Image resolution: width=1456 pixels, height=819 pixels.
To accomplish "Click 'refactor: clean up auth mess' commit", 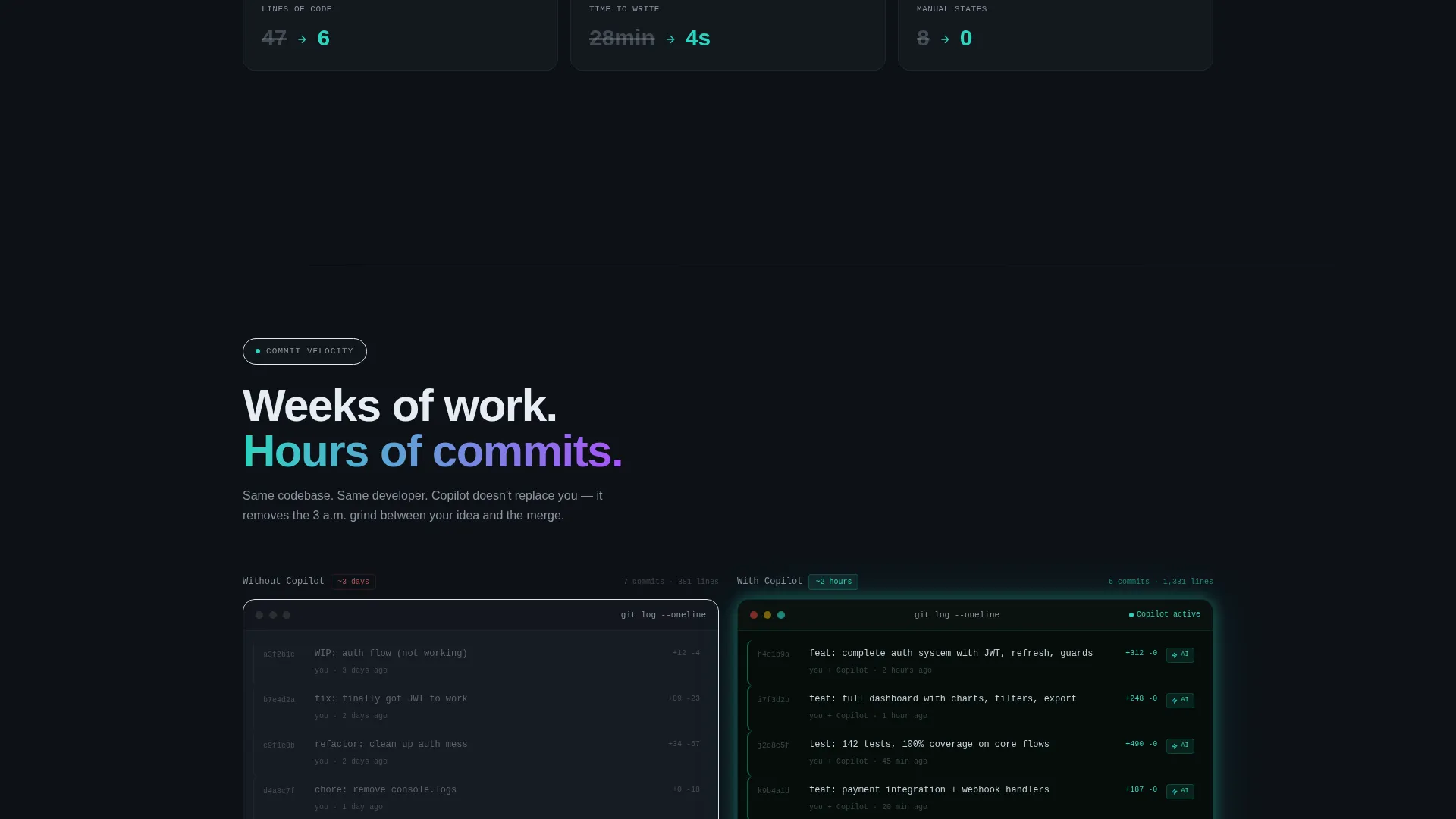I will [391, 744].
